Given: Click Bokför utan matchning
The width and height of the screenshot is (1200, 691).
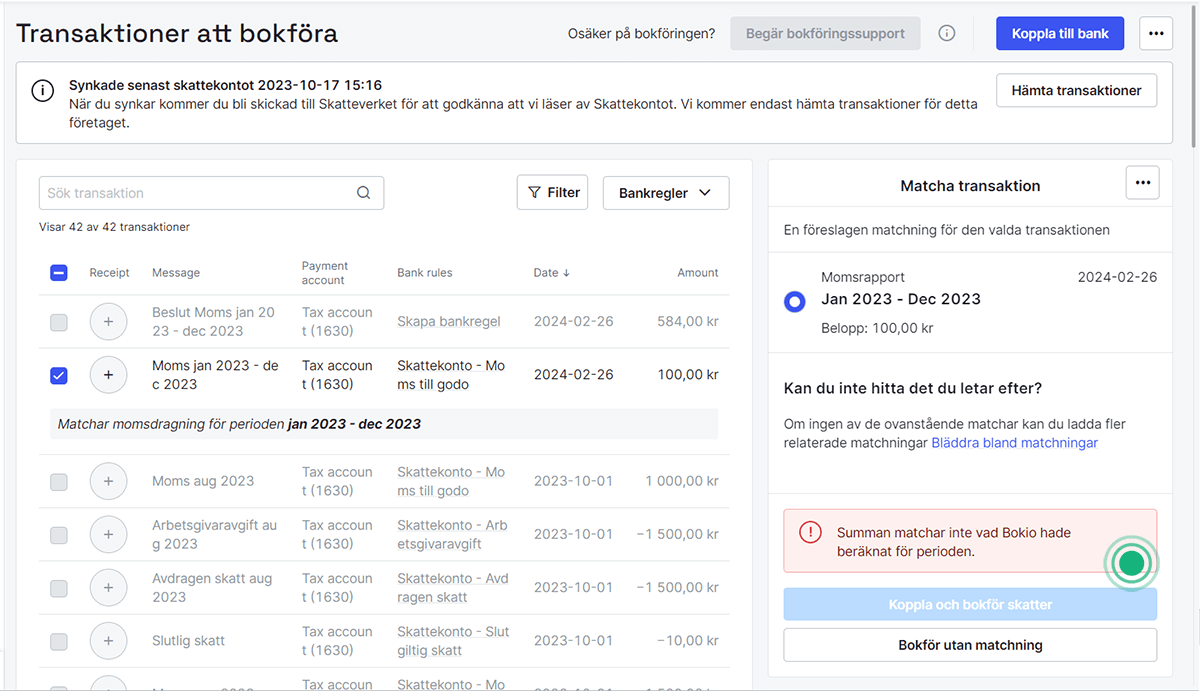Looking at the screenshot, I should [x=969, y=645].
